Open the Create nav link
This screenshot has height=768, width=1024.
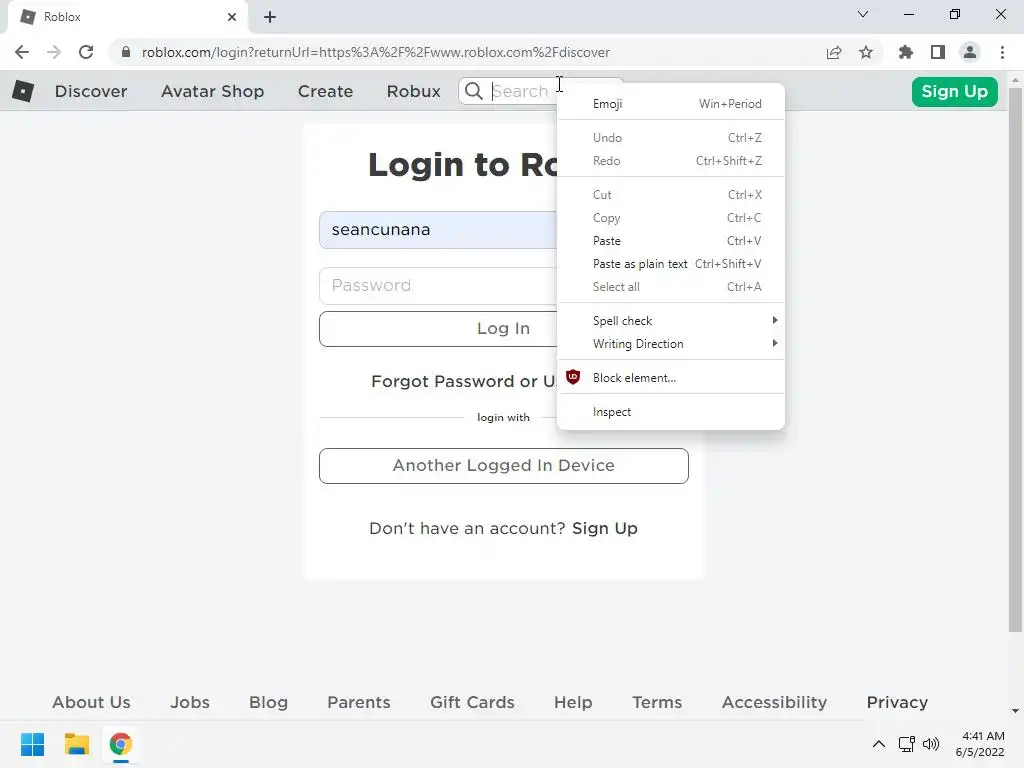[325, 91]
